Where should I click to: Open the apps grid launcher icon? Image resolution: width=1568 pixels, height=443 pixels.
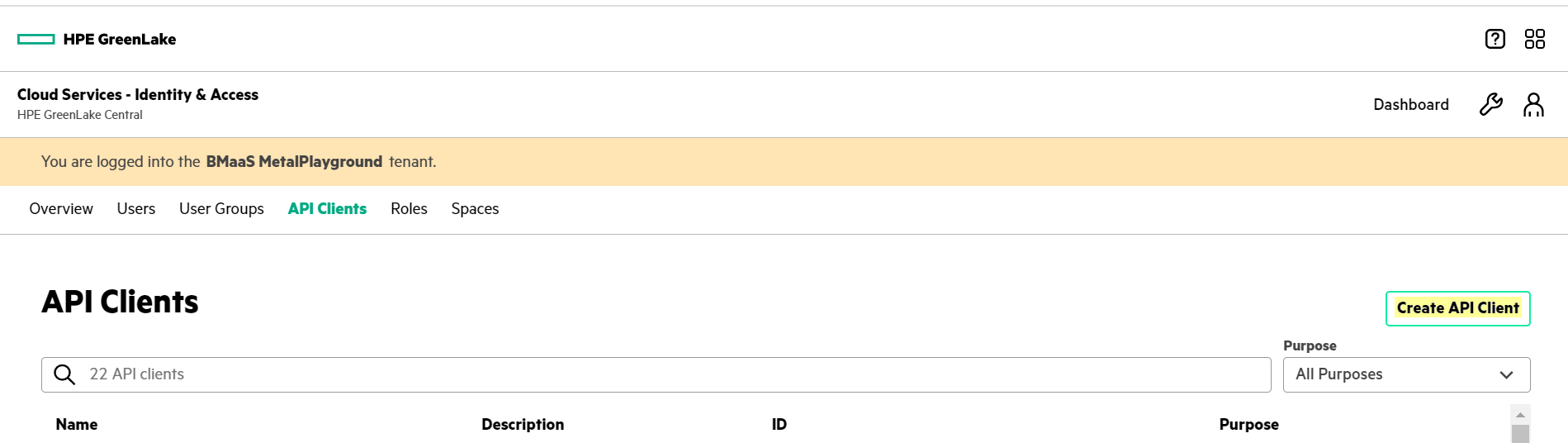[1534, 39]
